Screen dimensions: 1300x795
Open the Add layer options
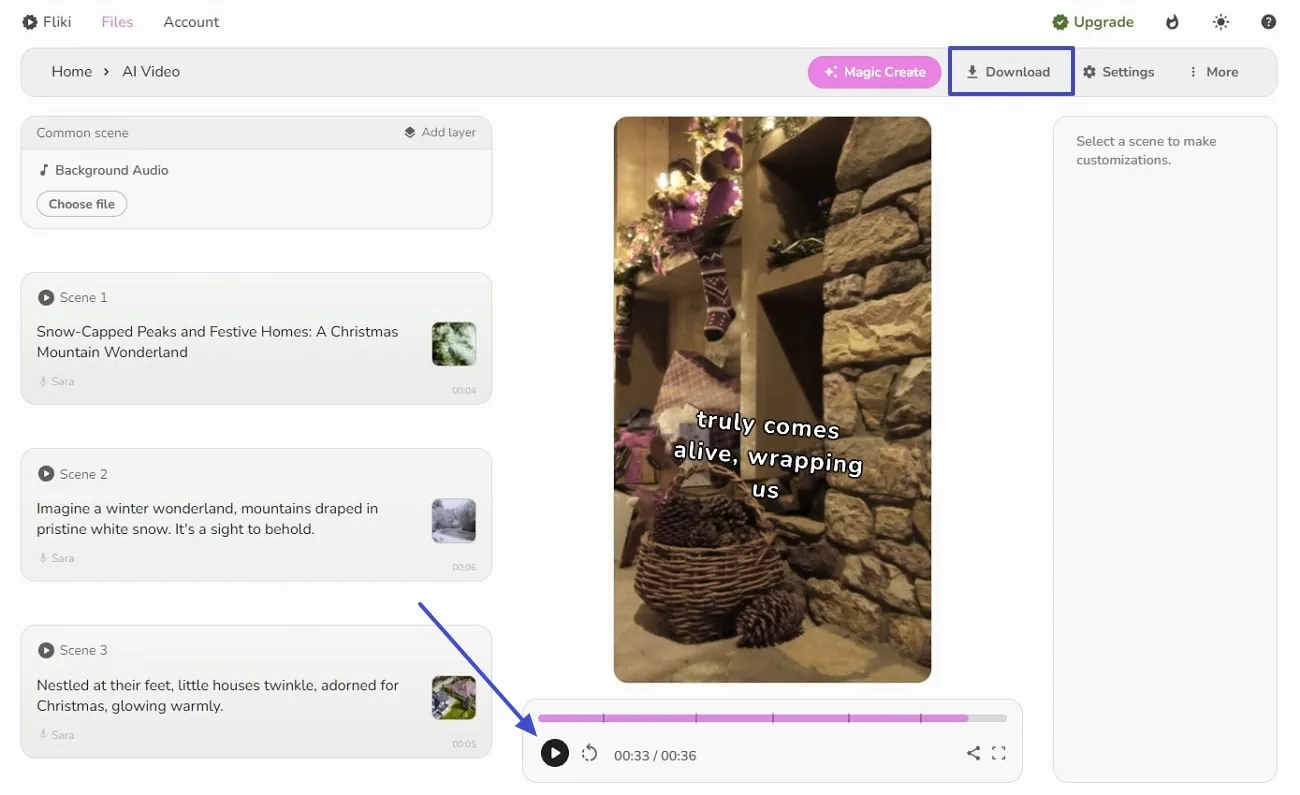tap(440, 132)
